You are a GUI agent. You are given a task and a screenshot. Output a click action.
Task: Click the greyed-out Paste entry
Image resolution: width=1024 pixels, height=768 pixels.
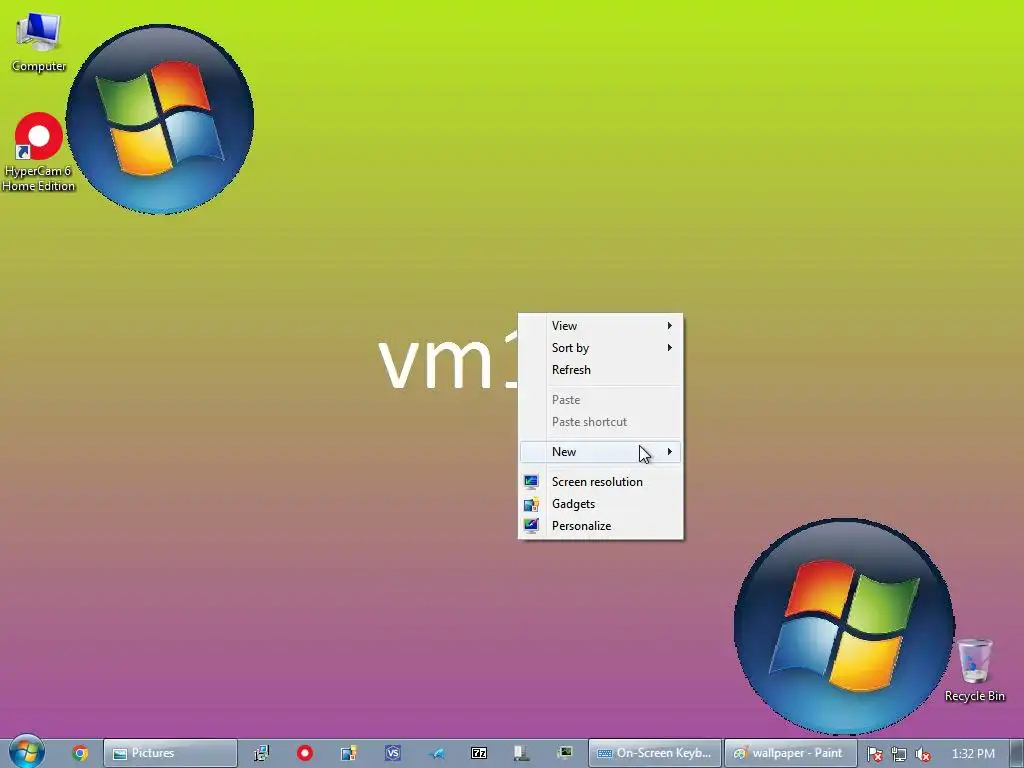point(600,400)
